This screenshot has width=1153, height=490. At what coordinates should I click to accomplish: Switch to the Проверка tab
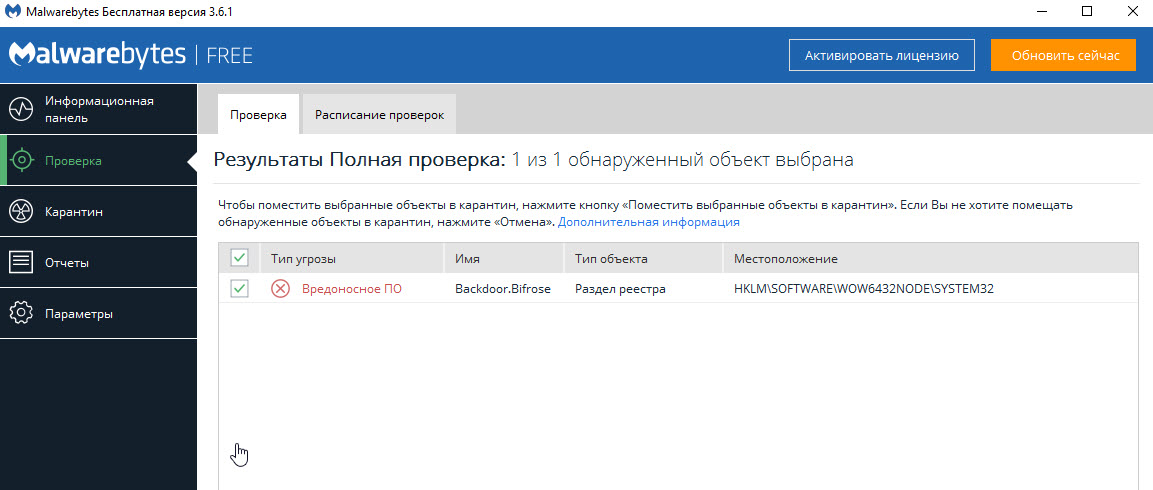258,116
